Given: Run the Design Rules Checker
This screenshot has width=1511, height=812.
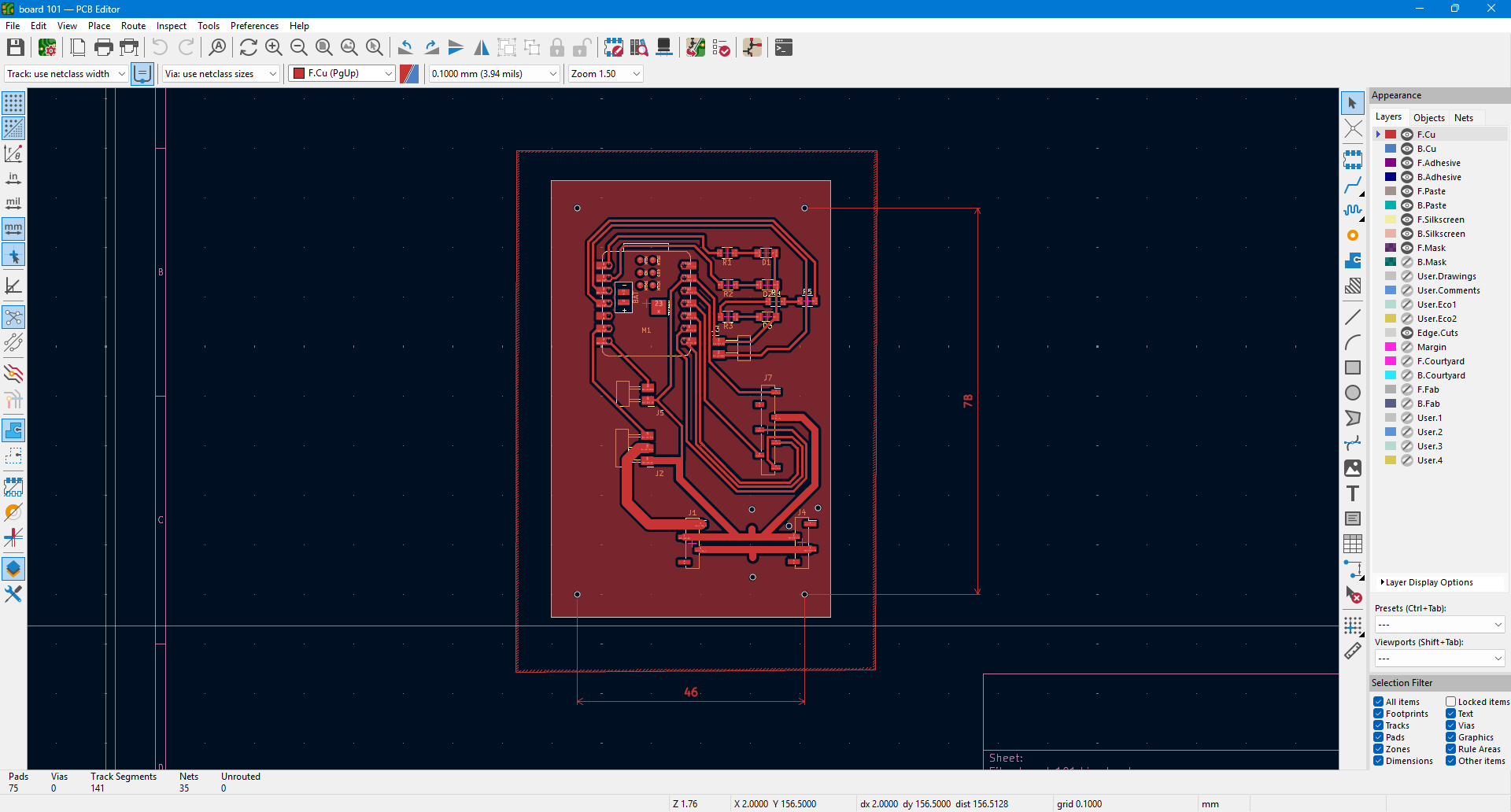Looking at the screenshot, I should click(x=721, y=48).
